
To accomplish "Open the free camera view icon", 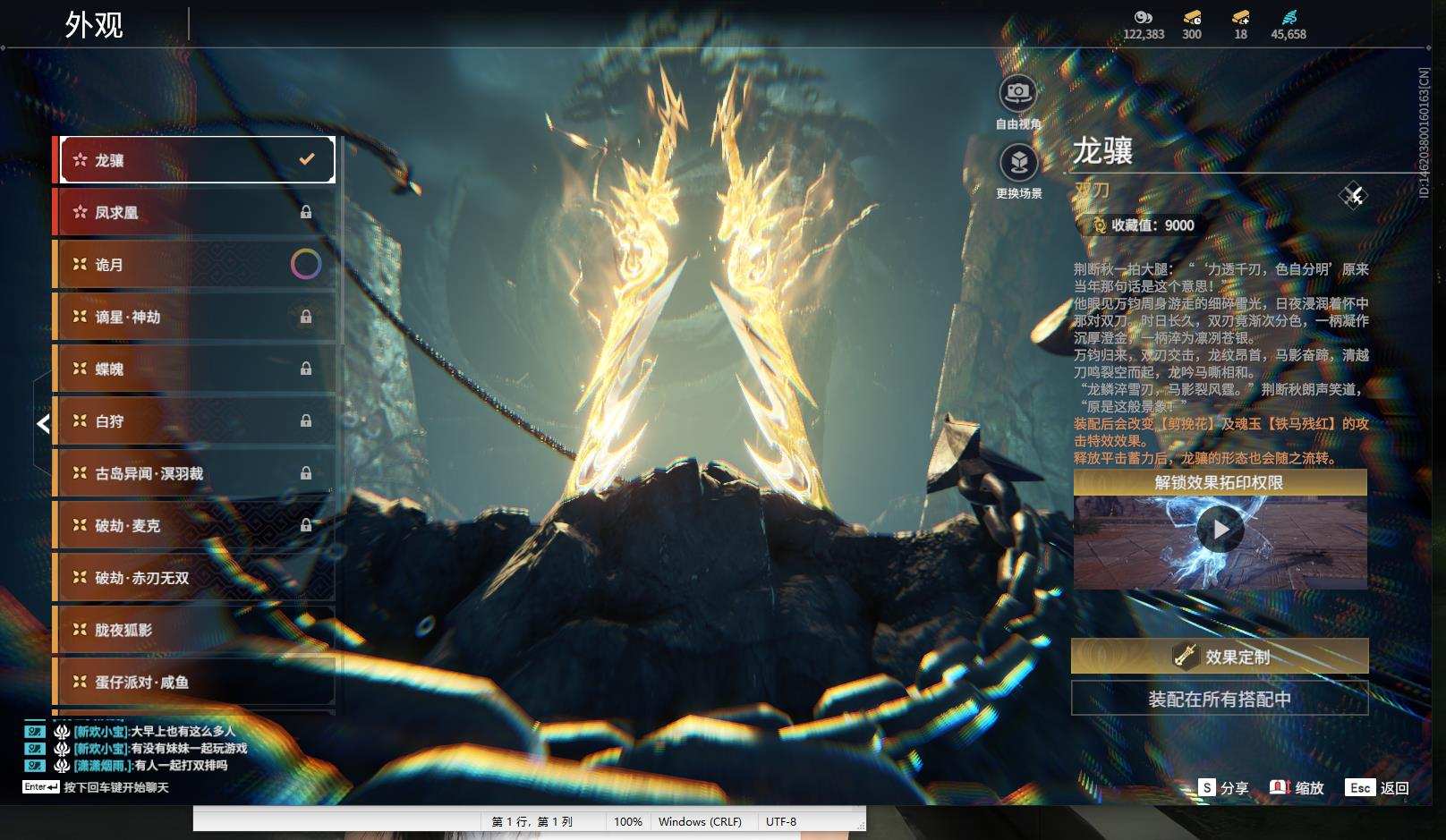I will coord(1018,92).
